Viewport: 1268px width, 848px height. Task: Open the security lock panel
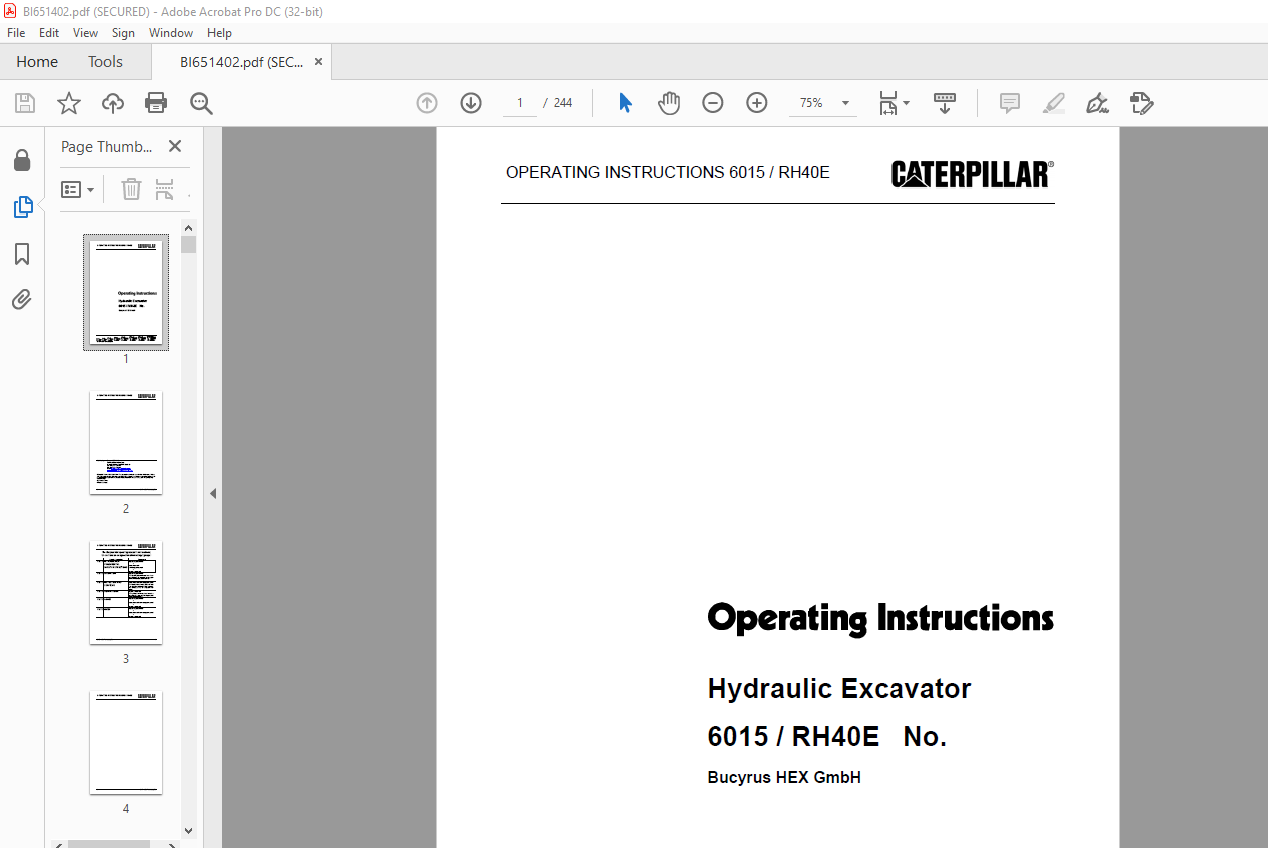(22, 161)
